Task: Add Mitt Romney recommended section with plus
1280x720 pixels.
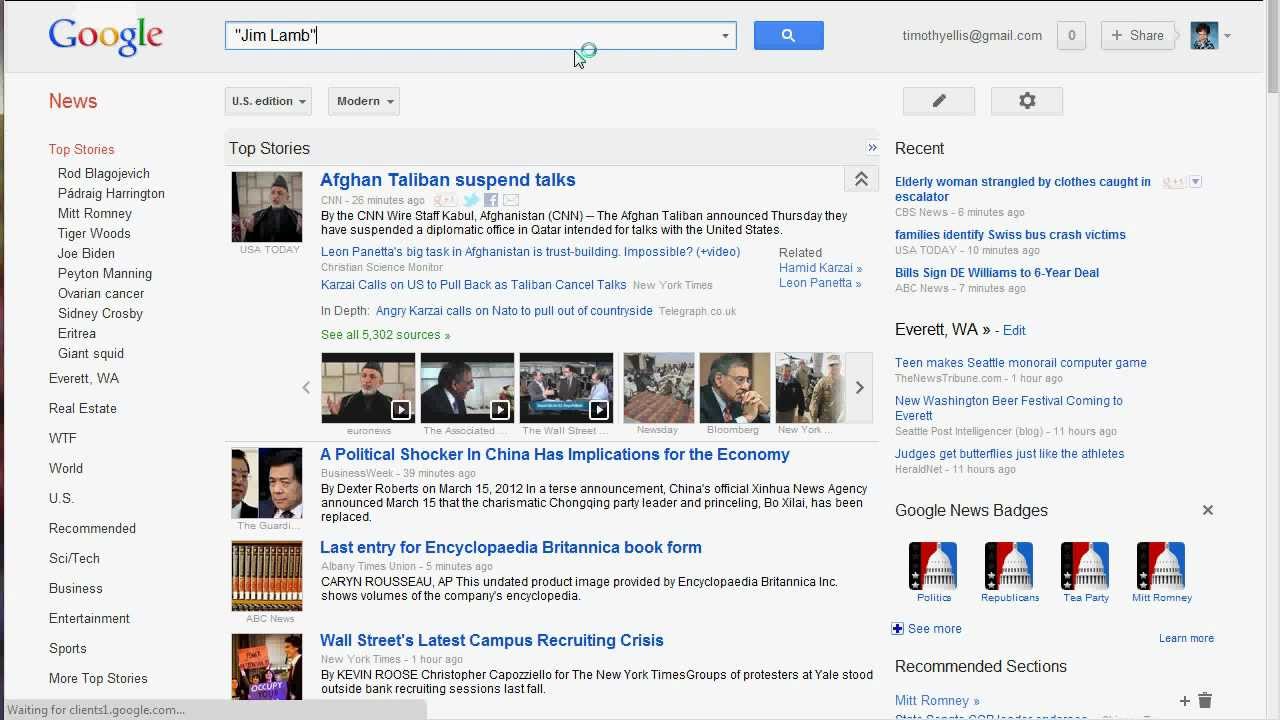Action: coord(1184,701)
